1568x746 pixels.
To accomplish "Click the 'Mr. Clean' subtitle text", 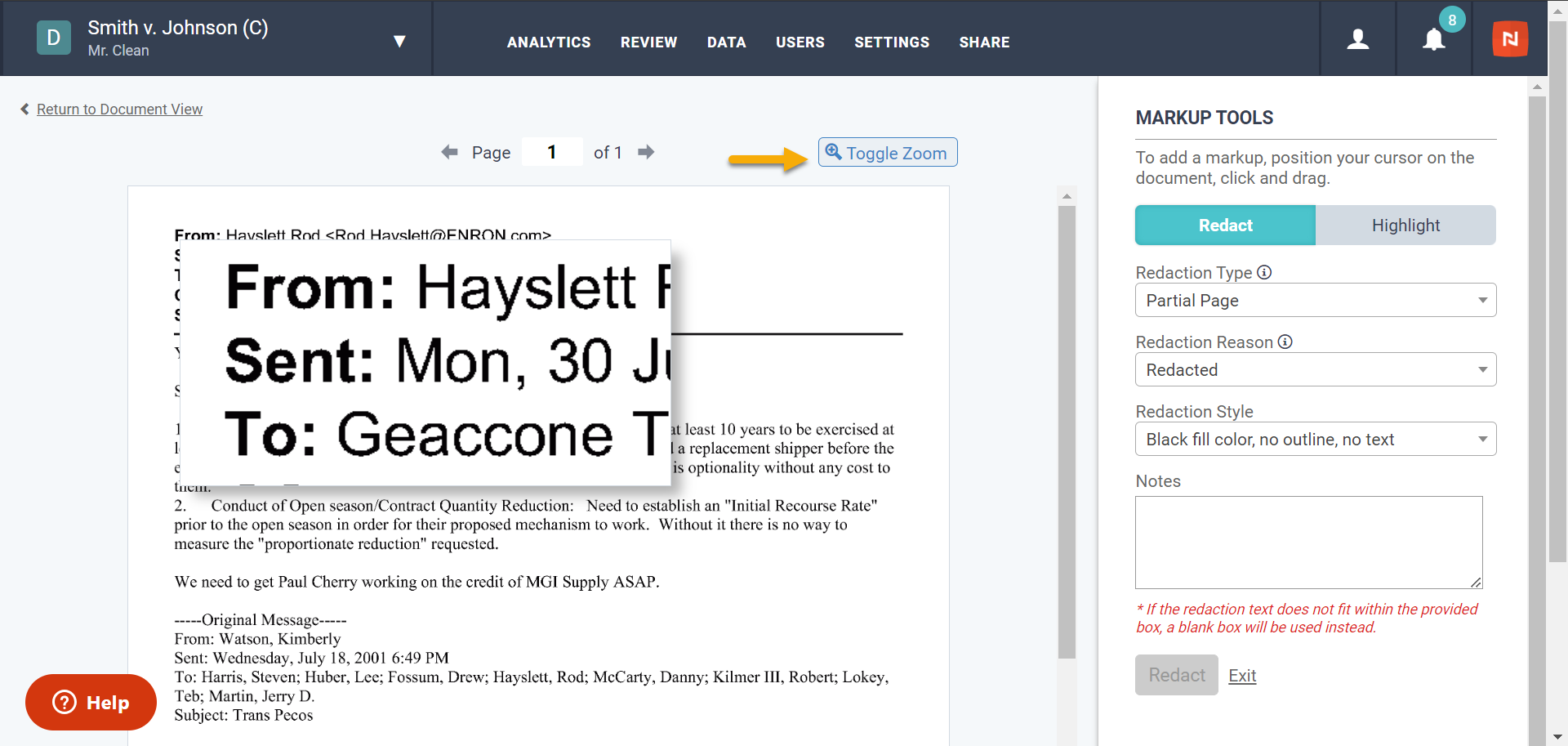I will pyautogui.click(x=118, y=51).
